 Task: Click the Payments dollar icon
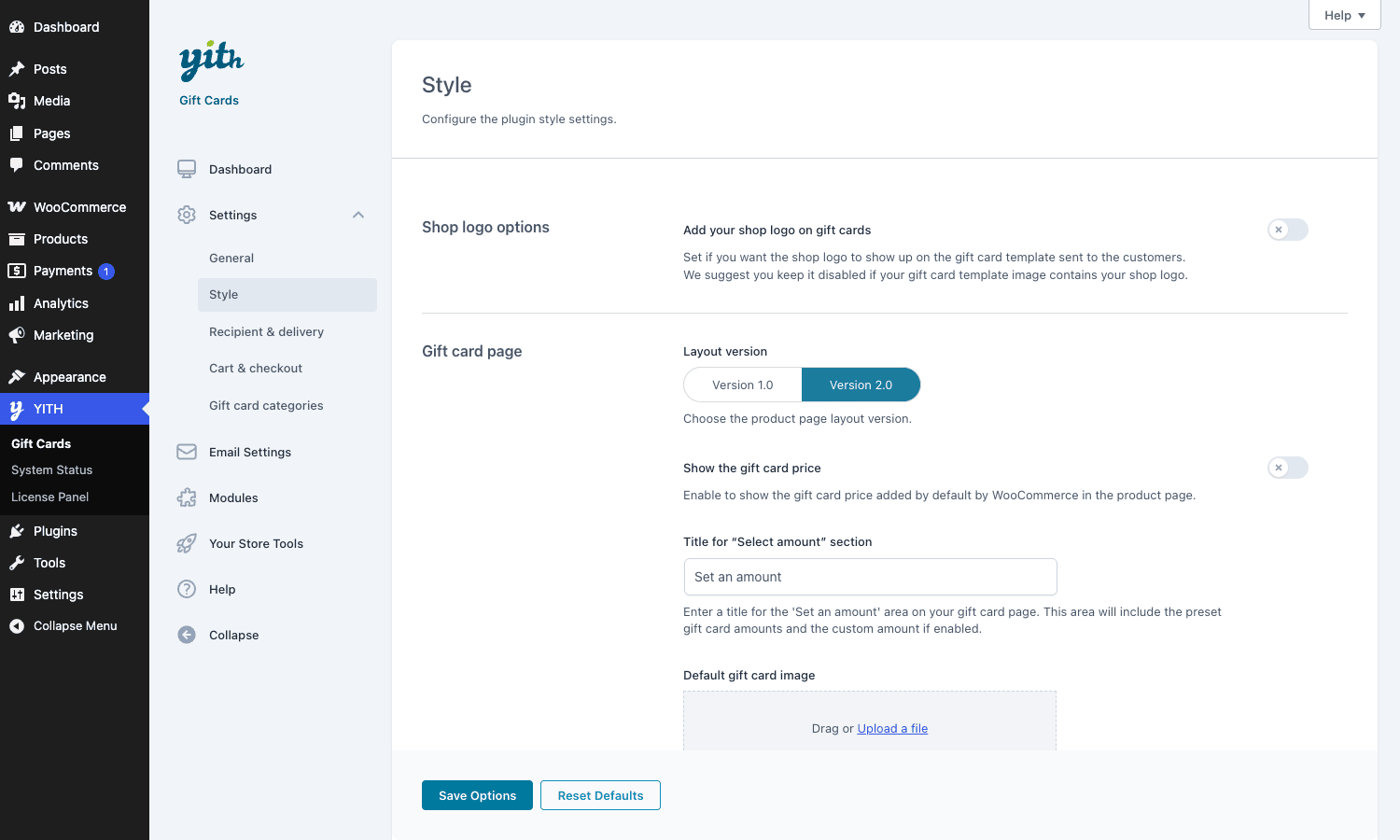[x=17, y=271]
